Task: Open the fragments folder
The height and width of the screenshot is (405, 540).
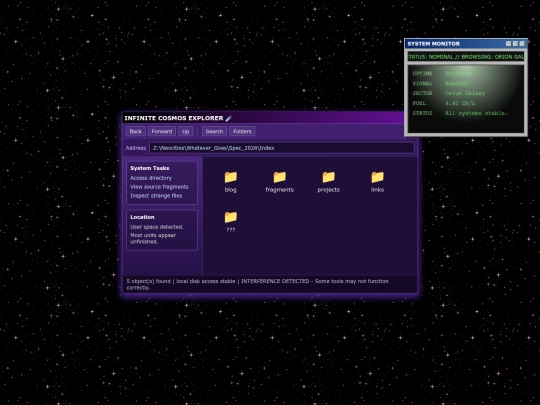Action: pyautogui.click(x=279, y=181)
